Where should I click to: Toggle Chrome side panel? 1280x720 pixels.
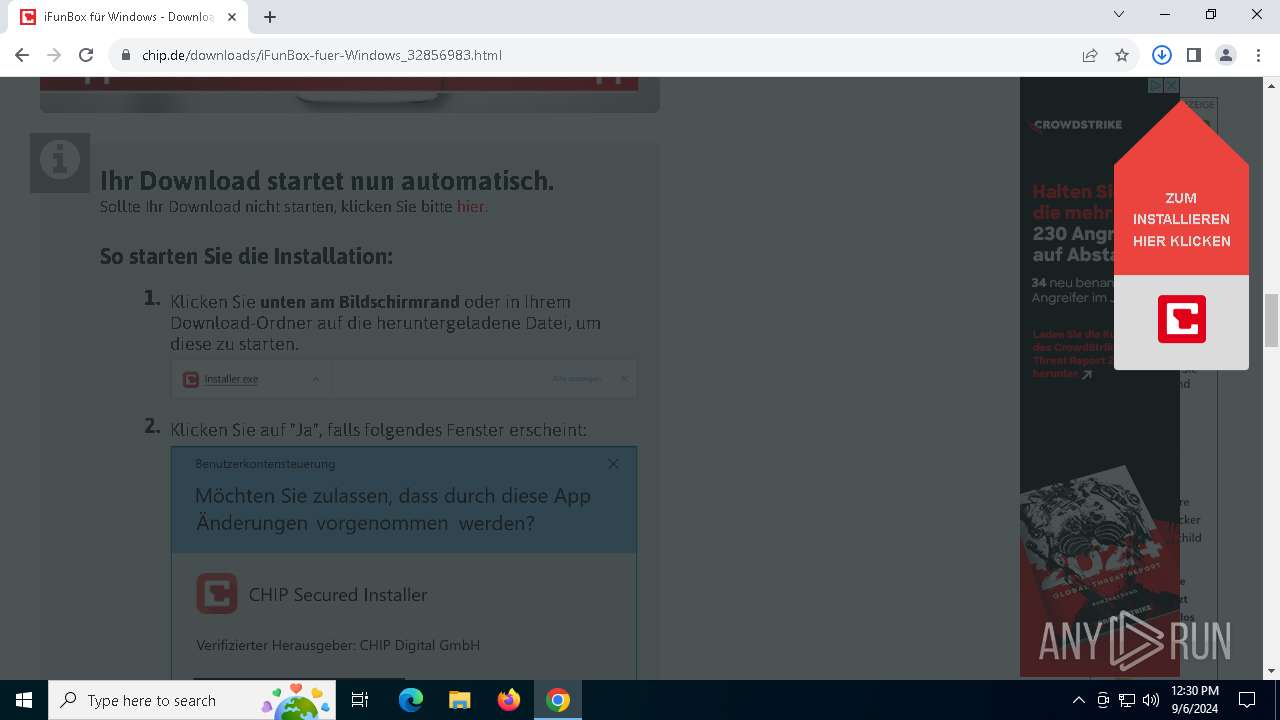click(x=1193, y=55)
